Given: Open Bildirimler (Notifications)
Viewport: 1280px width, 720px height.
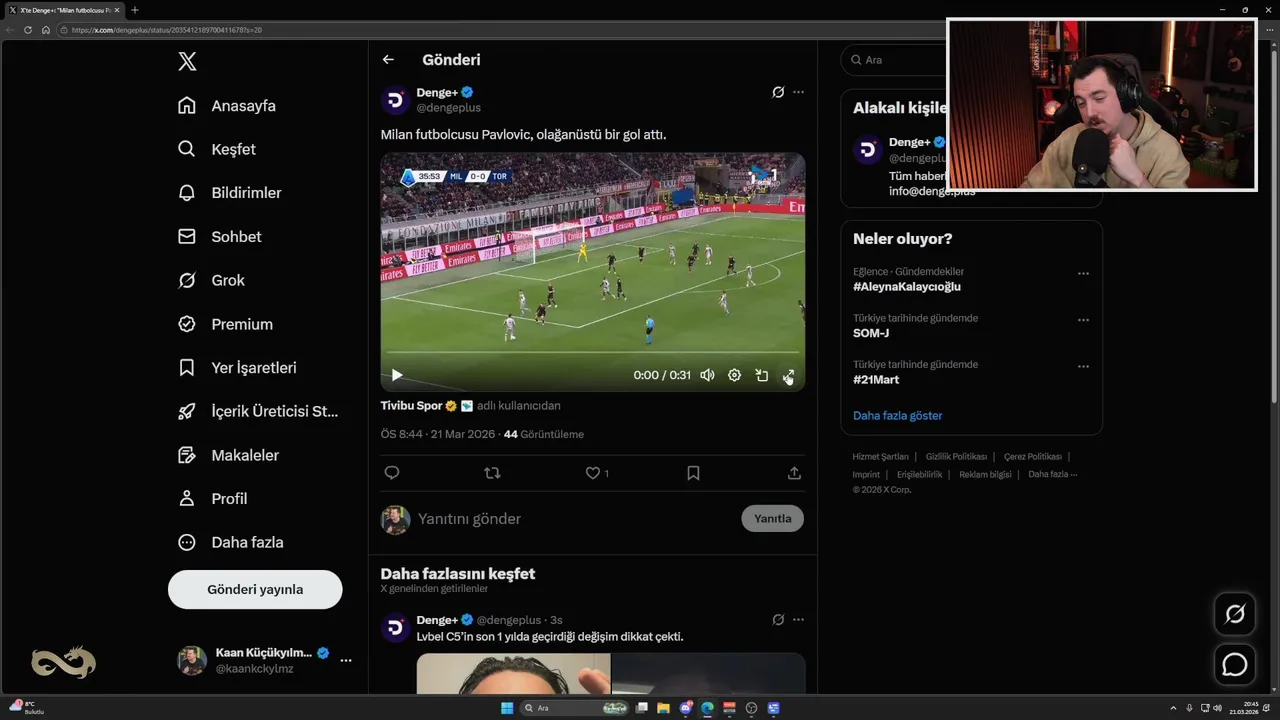Looking at the screenshot, I should (x=229, y=193).
